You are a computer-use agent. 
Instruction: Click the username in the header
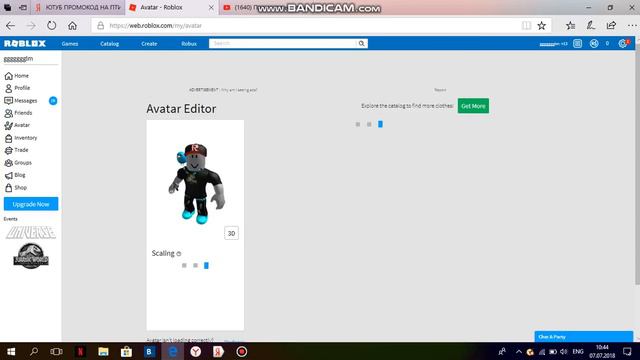[x=553, y=44]
